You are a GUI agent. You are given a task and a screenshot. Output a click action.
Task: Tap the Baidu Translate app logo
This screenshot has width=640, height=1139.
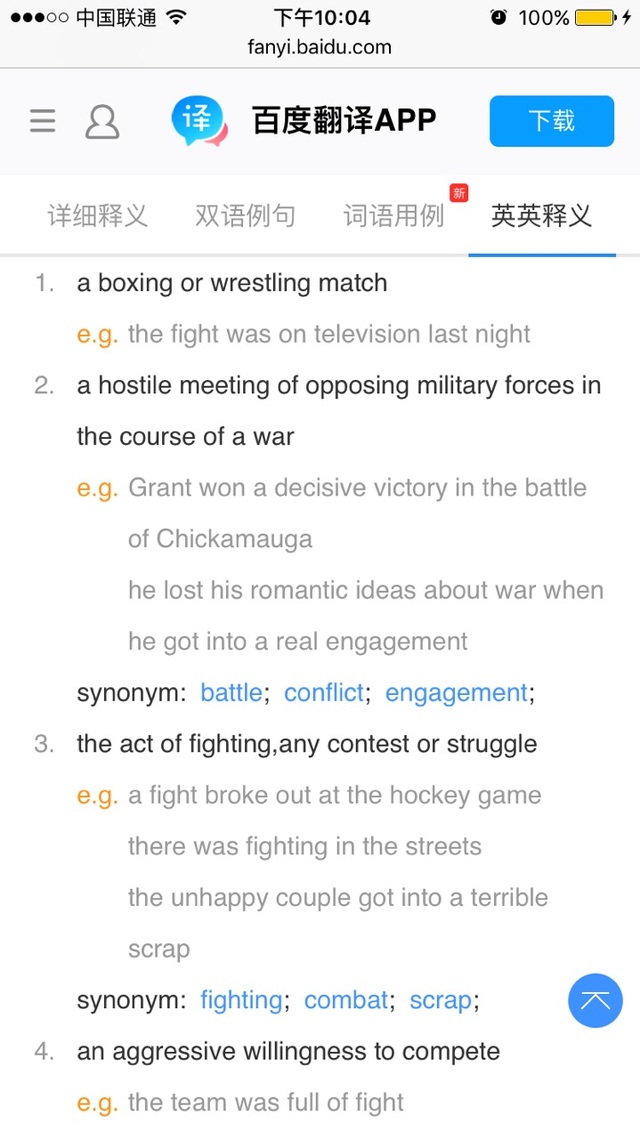[199, 122]
